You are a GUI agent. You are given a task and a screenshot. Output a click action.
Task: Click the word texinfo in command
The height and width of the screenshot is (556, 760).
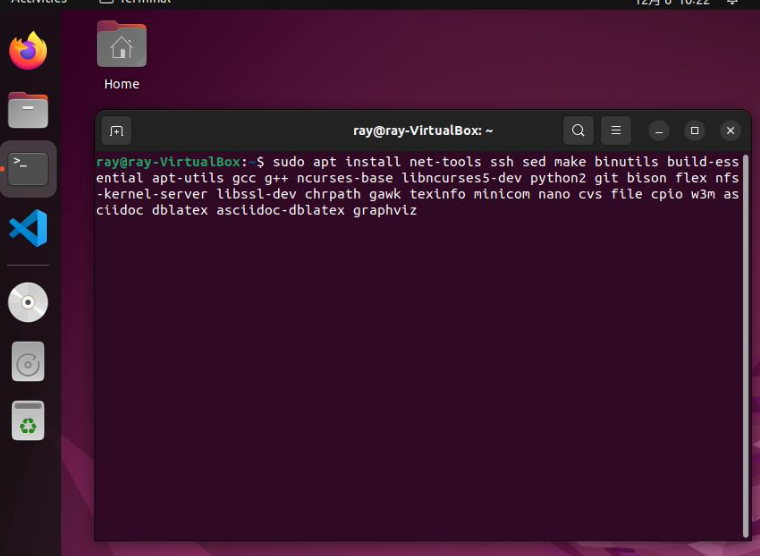coord(437,194)
